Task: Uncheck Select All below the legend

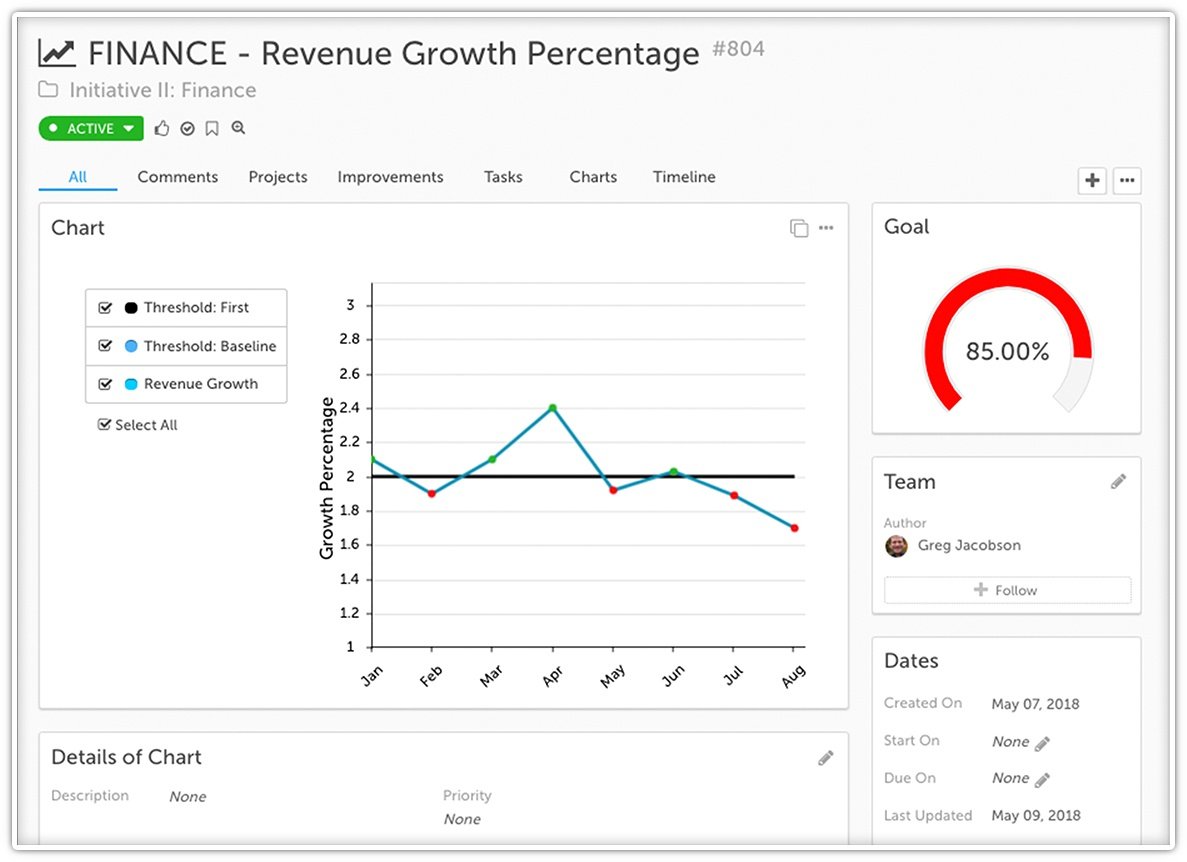Action: (105, 424)
